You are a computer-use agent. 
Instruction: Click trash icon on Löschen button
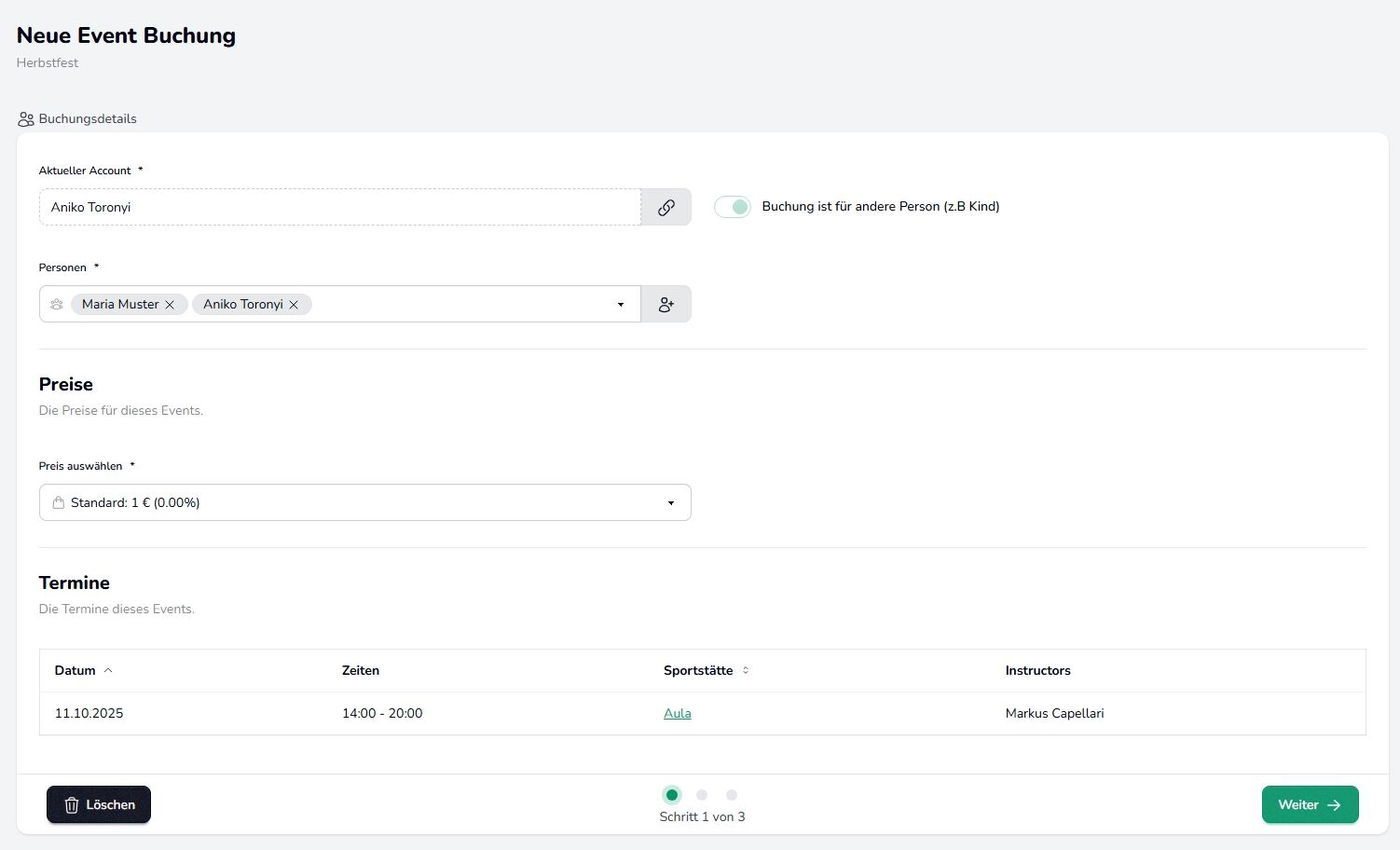pyautogui.click(x=72, y=805)
